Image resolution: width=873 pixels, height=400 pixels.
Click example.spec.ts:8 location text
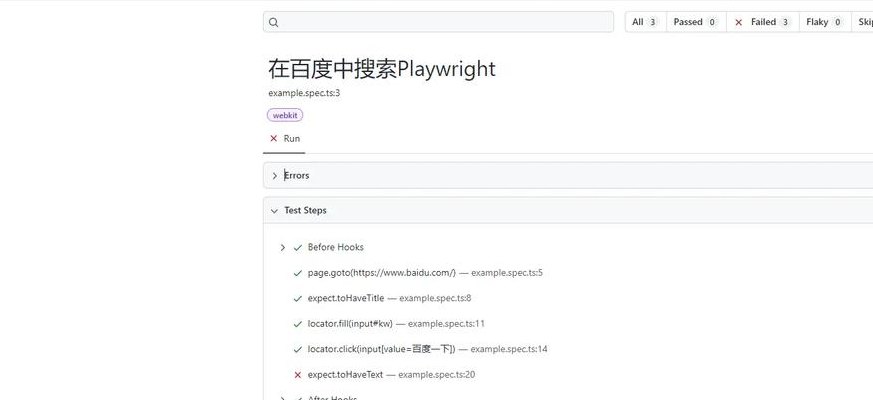coord(435,298)
